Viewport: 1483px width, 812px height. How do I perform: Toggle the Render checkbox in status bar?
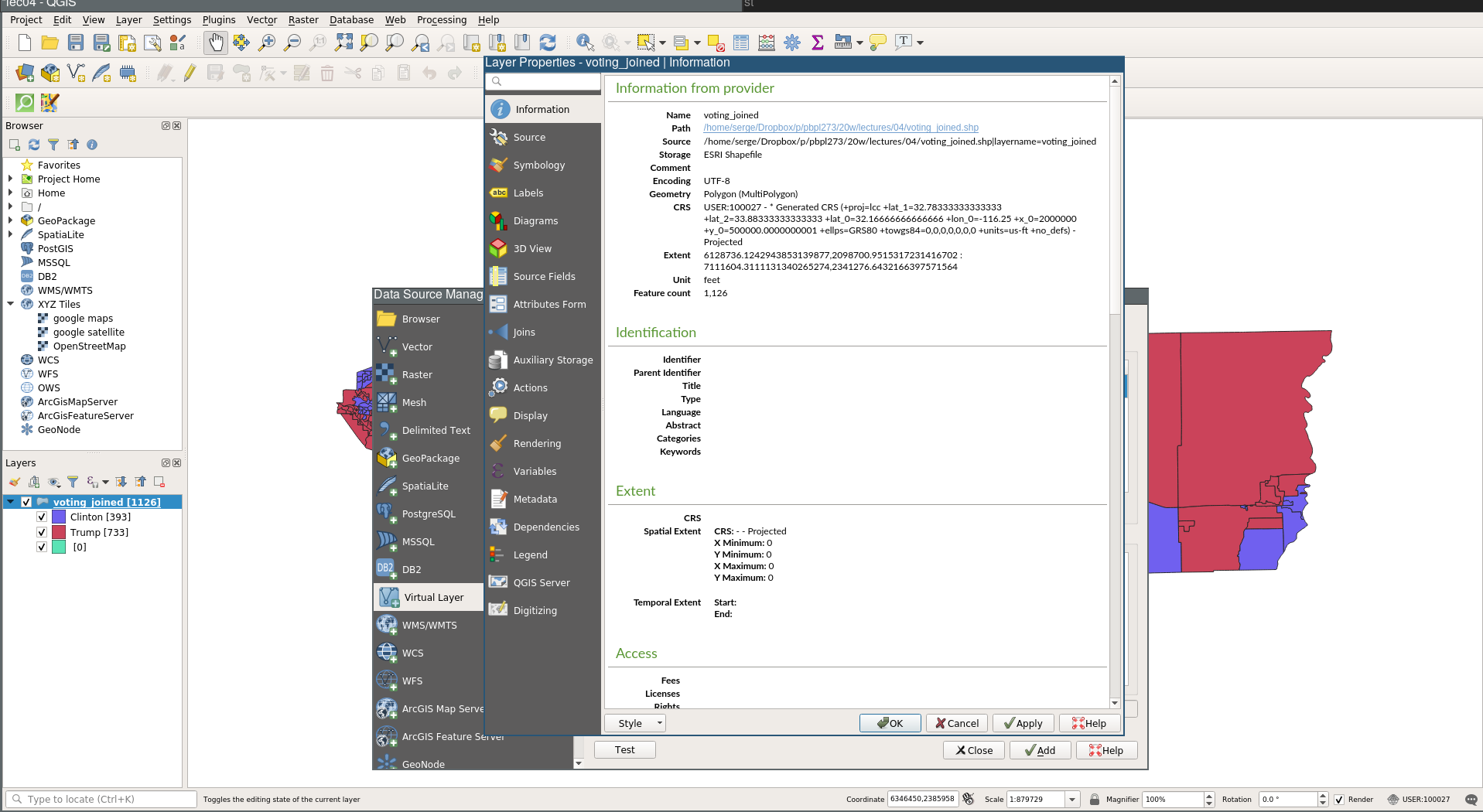tap(1339, 800)
